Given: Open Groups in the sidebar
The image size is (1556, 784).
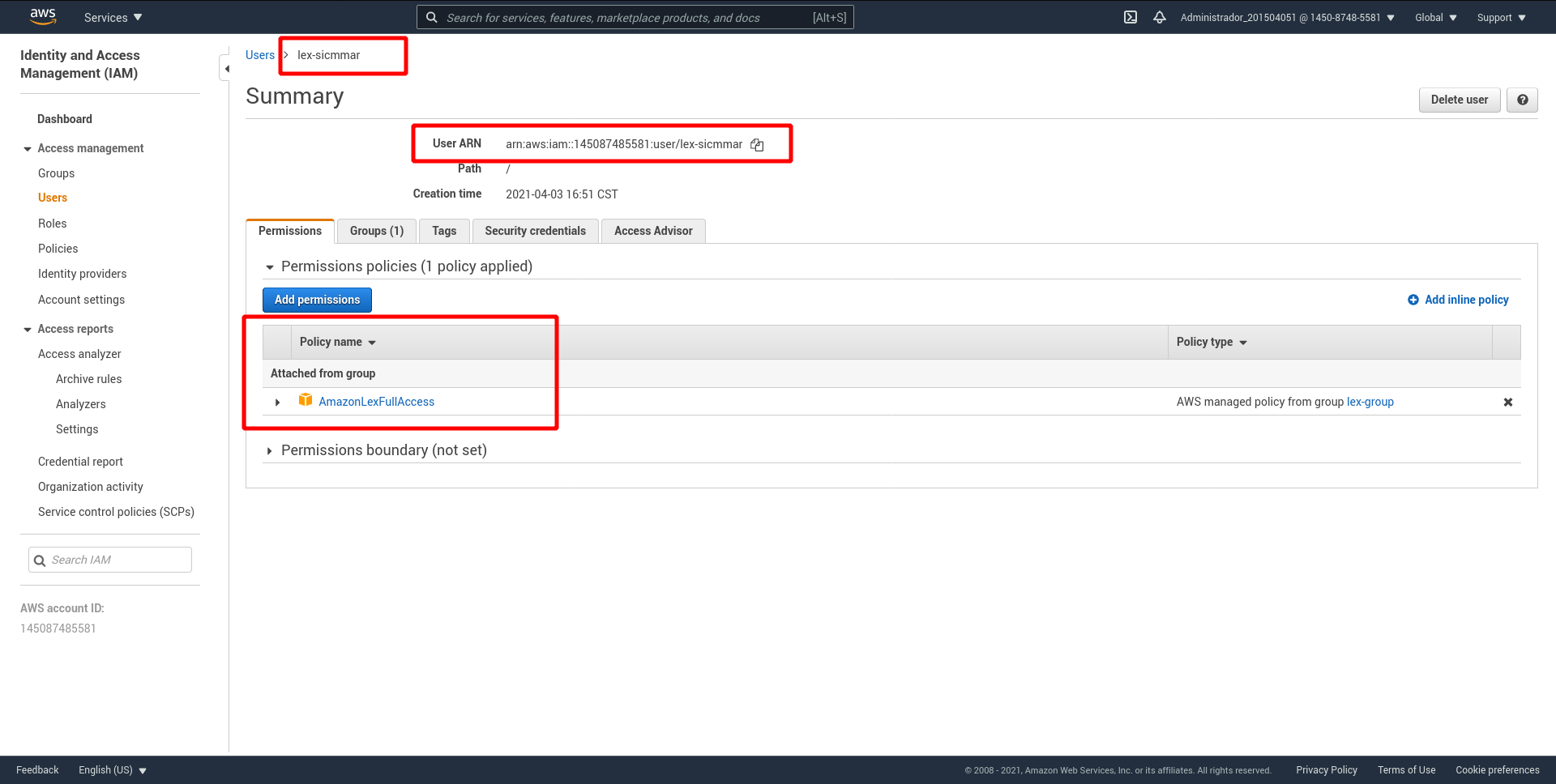Looking at the screenshot, I should pyautogui.click(x=56, y=173).
